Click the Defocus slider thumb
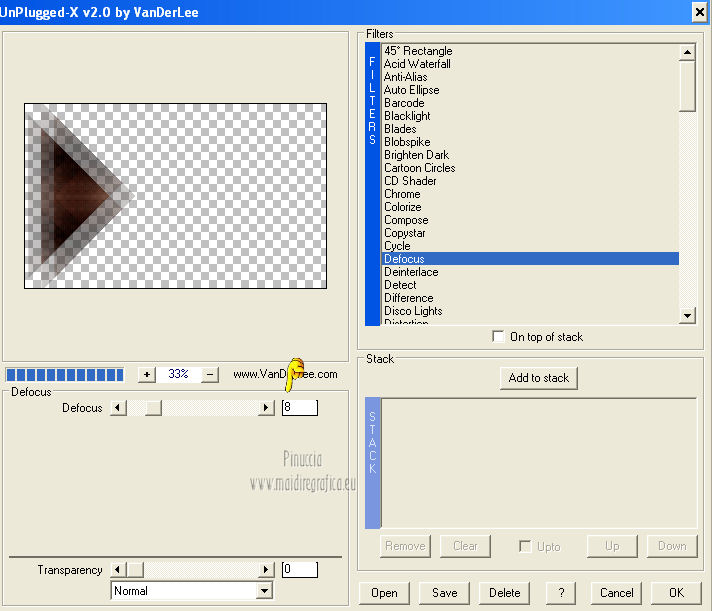This screenshot has width=712, height=611. click(153, 408)
